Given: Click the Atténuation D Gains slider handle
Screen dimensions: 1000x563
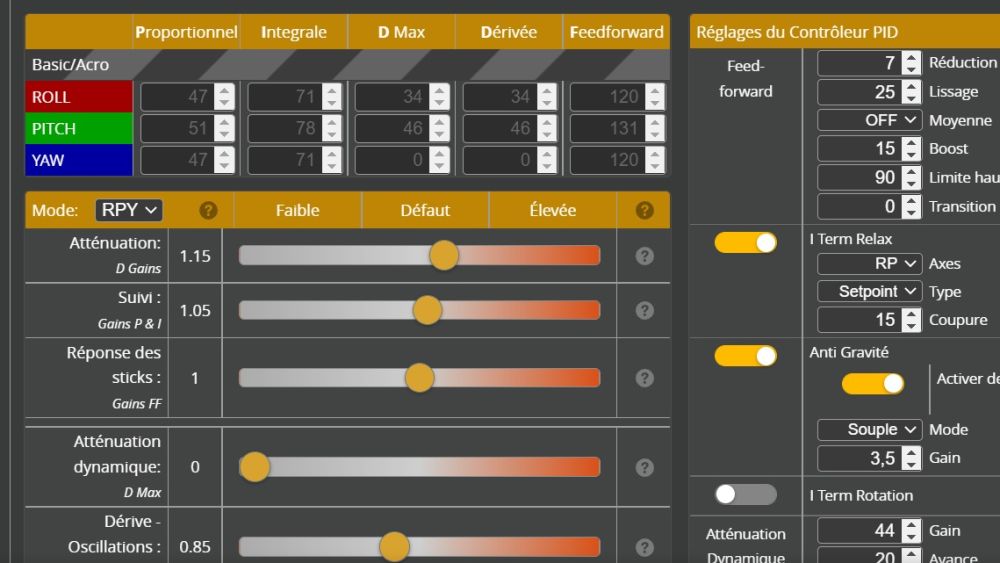Looking at the screenshot, I should coord(443,256).
